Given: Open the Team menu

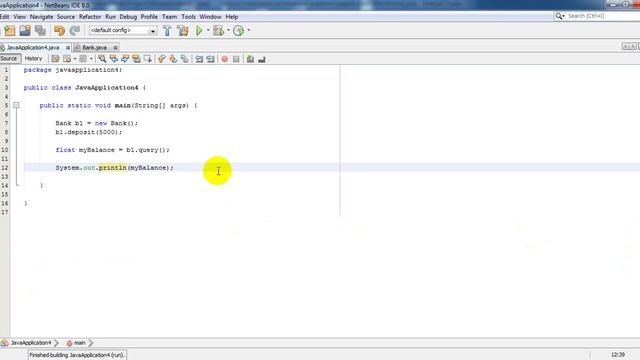Looking at the screenshot, I should tap(169, 17).
